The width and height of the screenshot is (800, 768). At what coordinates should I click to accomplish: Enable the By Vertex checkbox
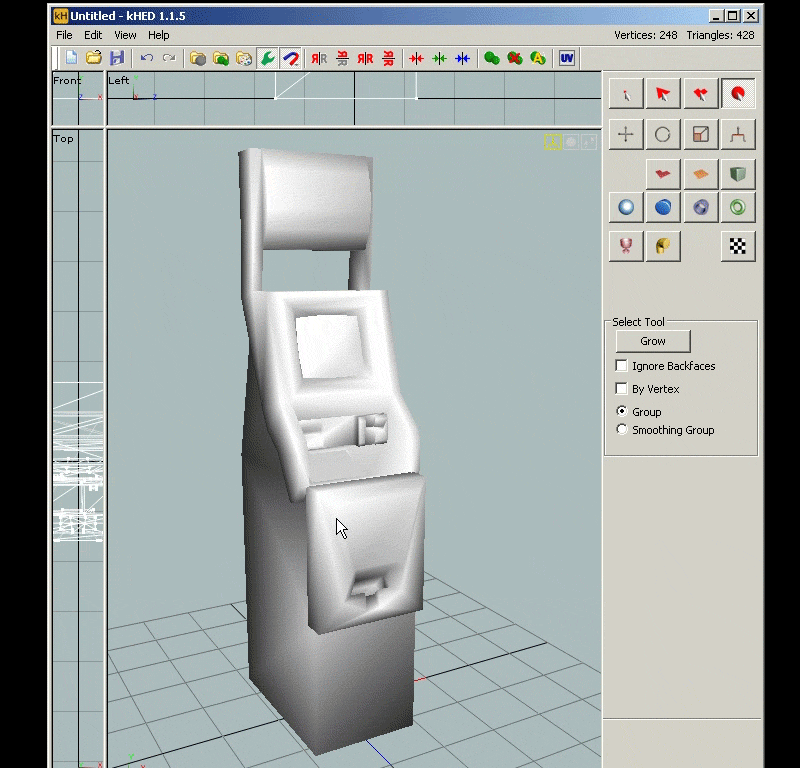[x=621, y=389]
